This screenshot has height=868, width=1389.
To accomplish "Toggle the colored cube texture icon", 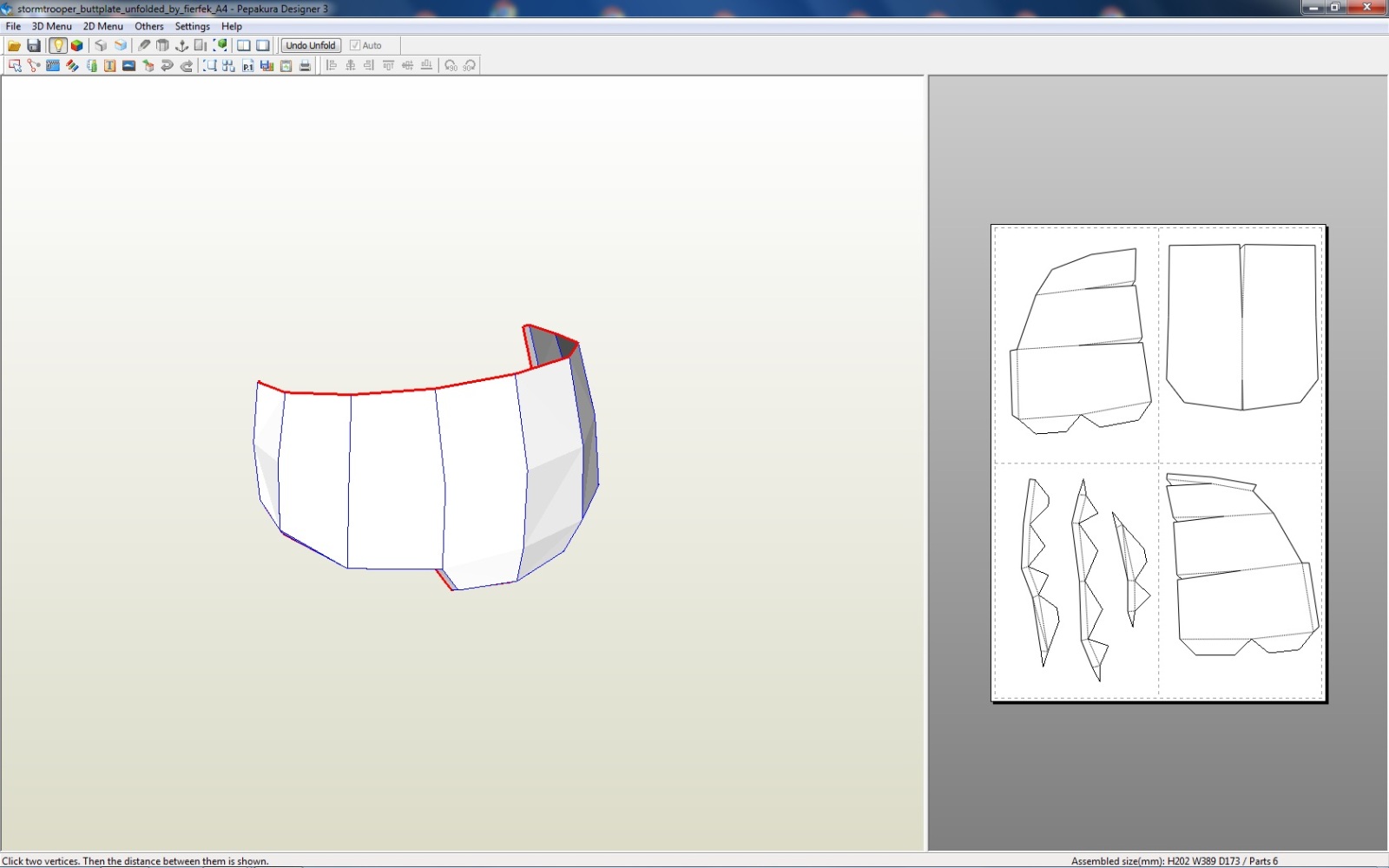I will [76, 45].
